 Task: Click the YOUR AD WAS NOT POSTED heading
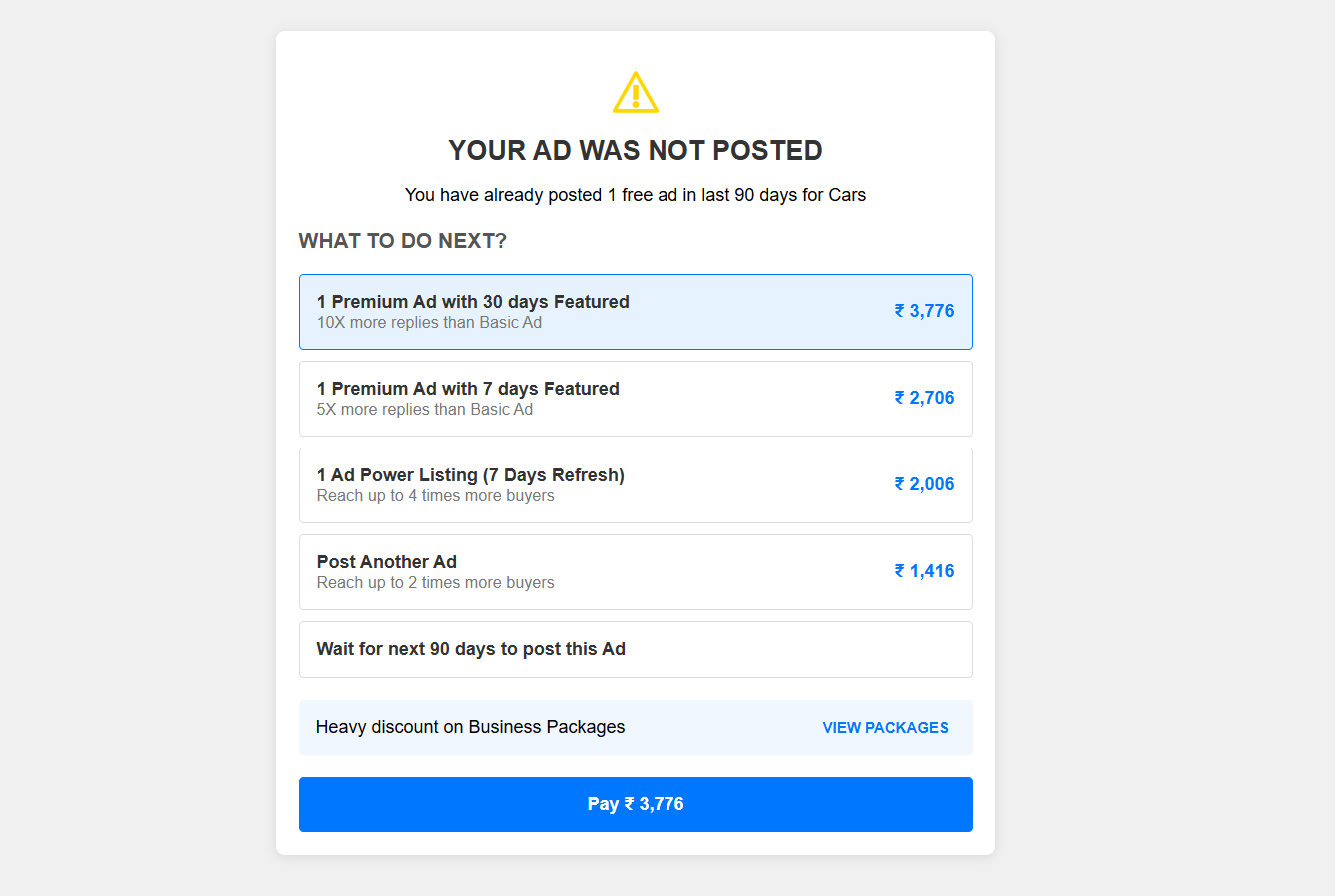(x=636, y=150)
